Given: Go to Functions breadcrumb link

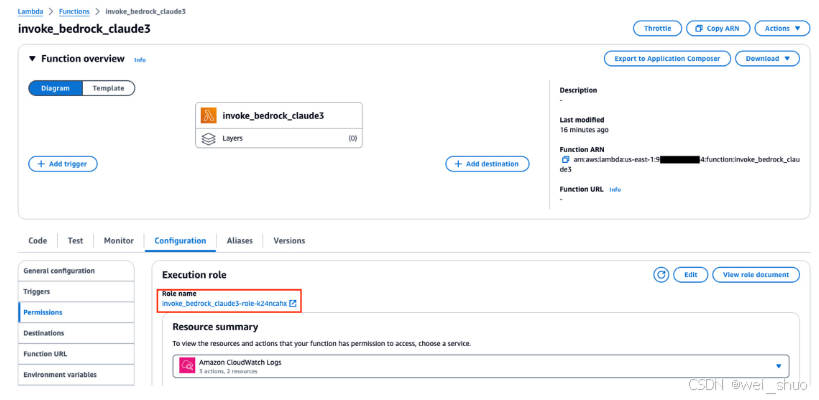Looking at the screenshot, I should (x=74, y=11).
